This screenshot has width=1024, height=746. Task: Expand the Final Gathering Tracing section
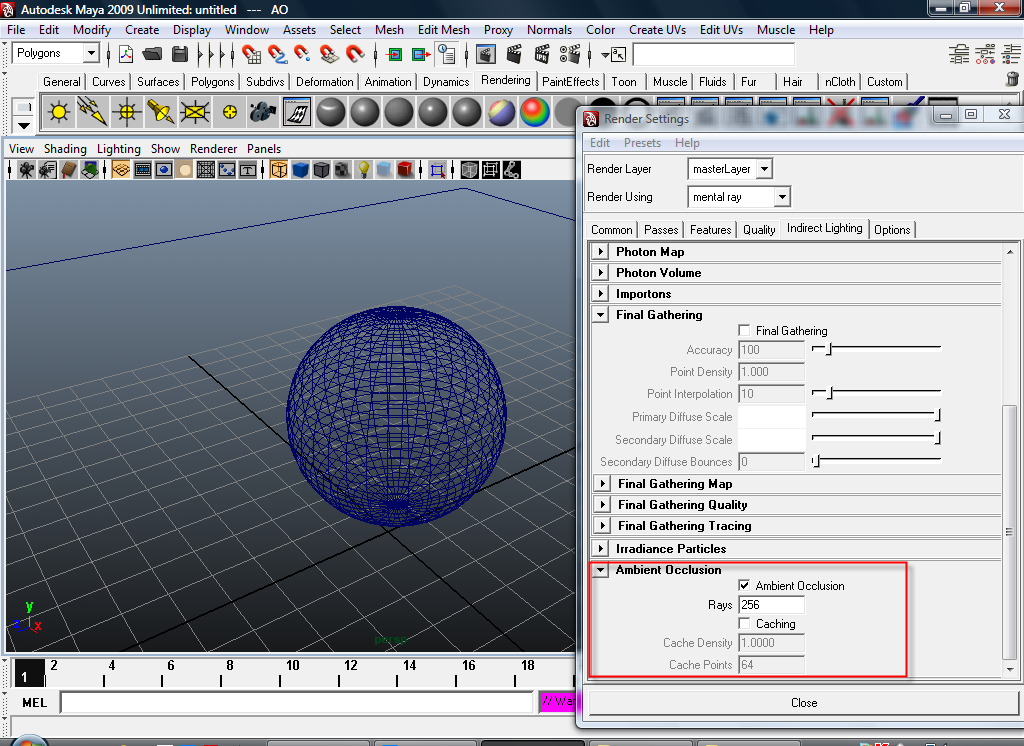(x=601, y=525)
